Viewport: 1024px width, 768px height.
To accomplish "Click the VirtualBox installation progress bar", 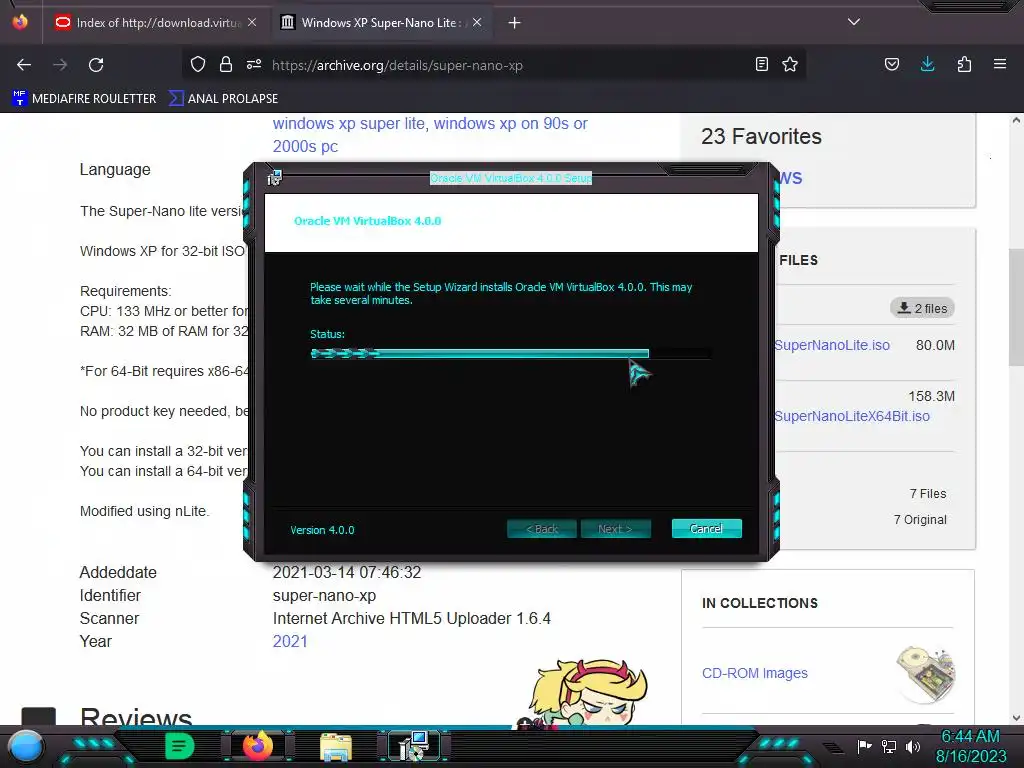I will click(511, 354).
